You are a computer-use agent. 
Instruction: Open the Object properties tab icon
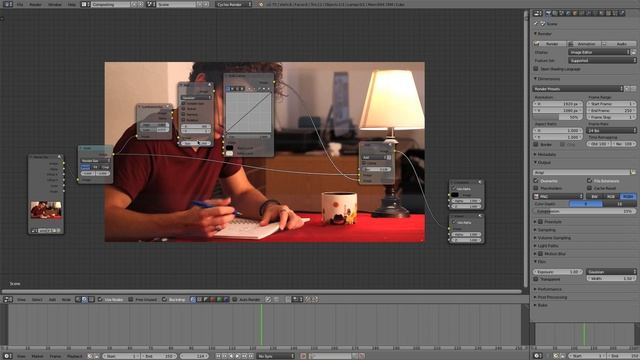(x=576, y=13)
